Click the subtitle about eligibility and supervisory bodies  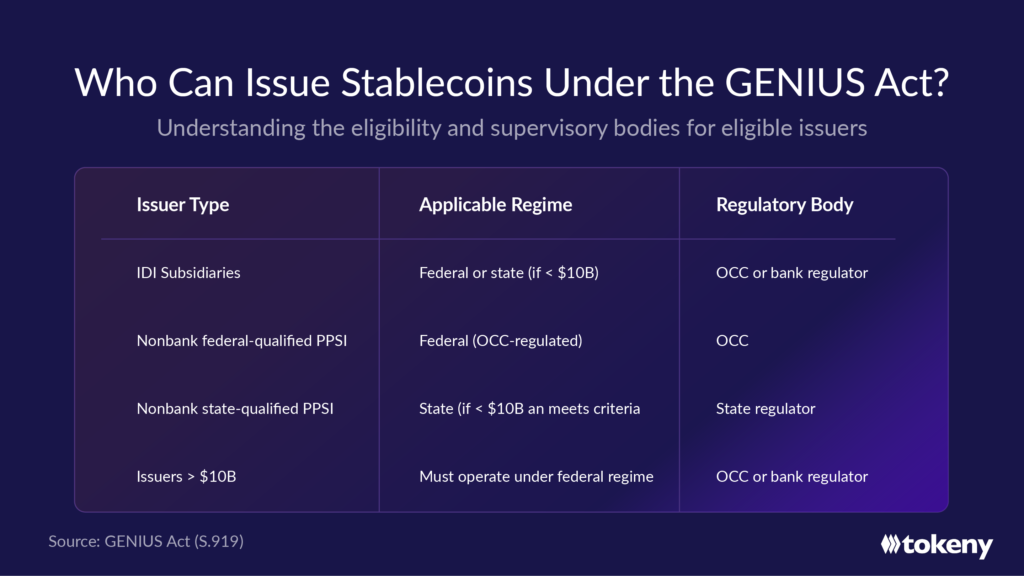click(x=511, y=127)
